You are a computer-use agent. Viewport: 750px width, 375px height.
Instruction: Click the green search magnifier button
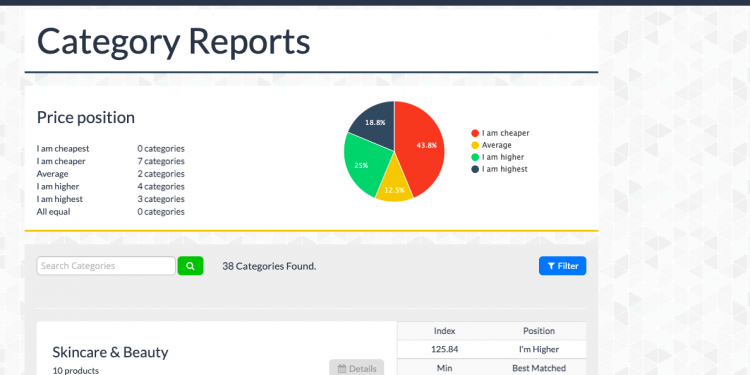point(190,266)
